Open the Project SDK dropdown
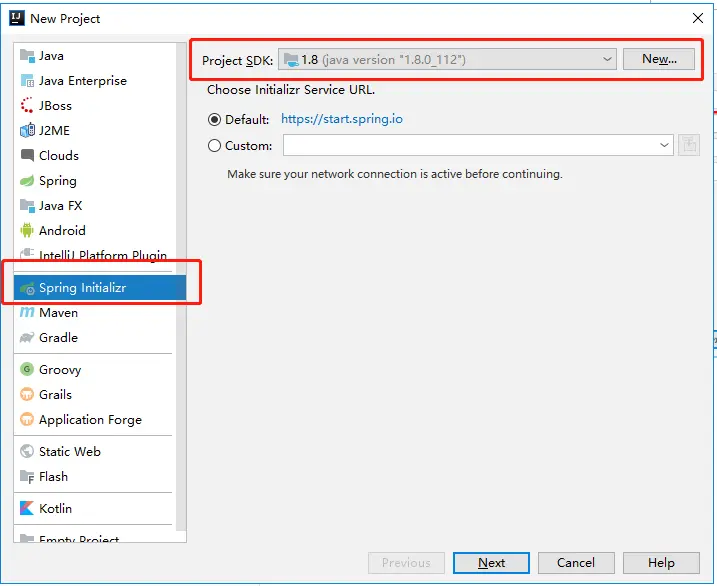Screen dimensions: 717x586 click(x=447, y=59)
